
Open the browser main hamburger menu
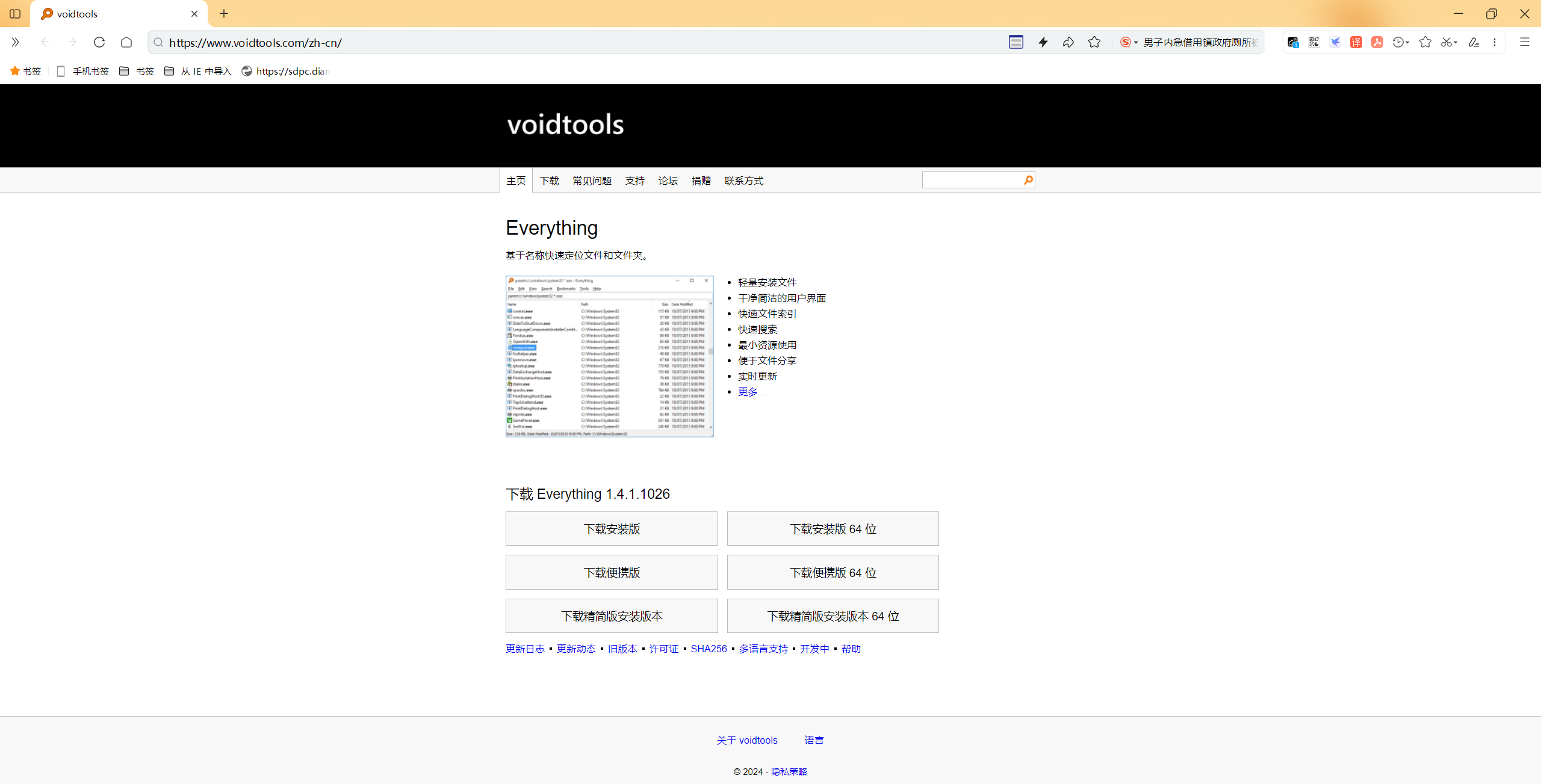click(x=1525, y=42)
